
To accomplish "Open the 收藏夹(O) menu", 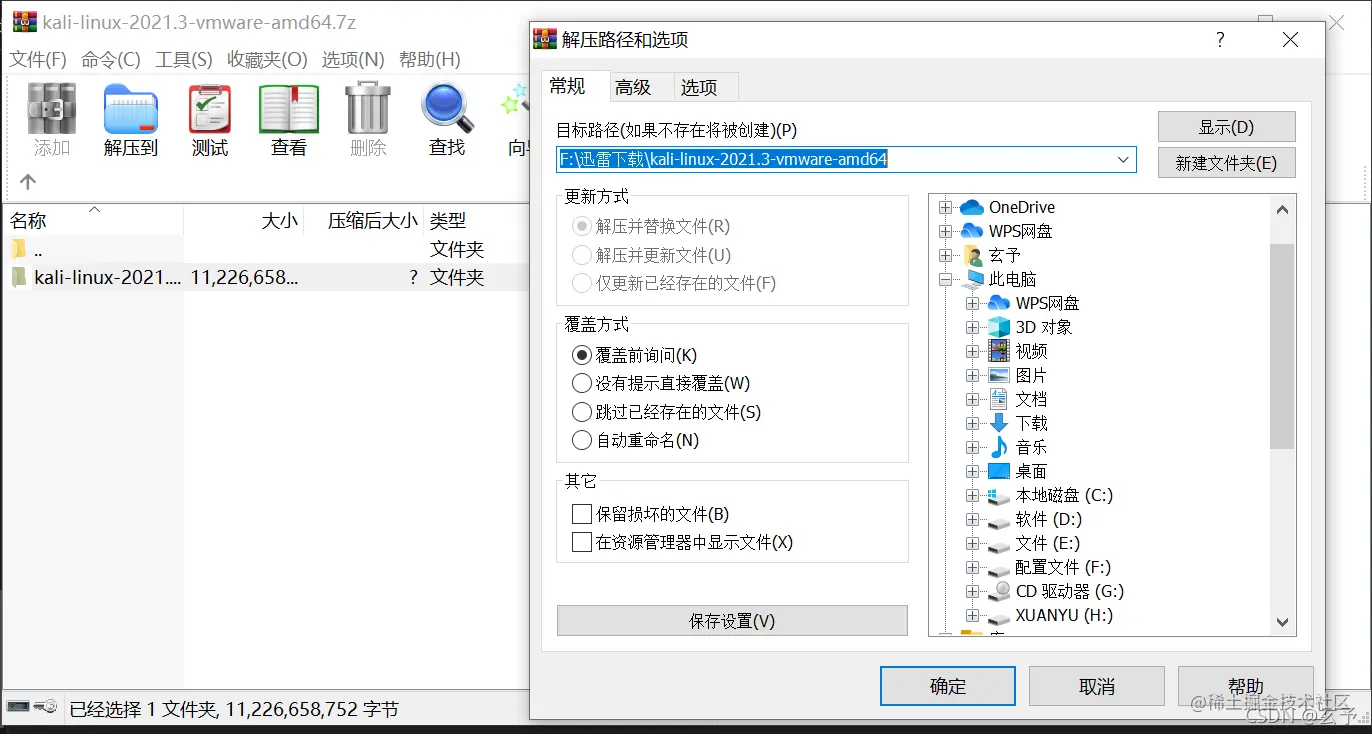I will point(267,60).
